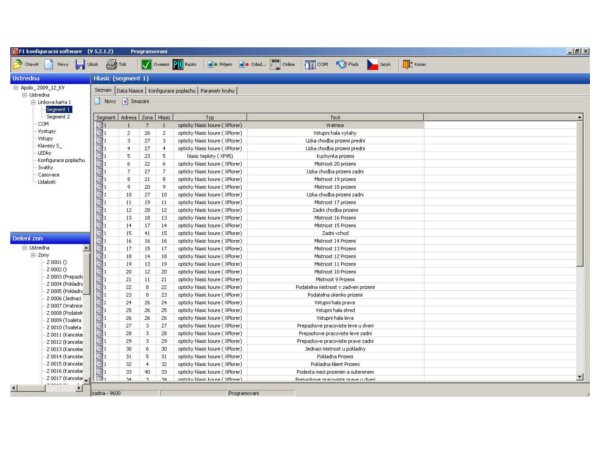Open the Konfigurace poplachu tab

(x=170, y=90)
